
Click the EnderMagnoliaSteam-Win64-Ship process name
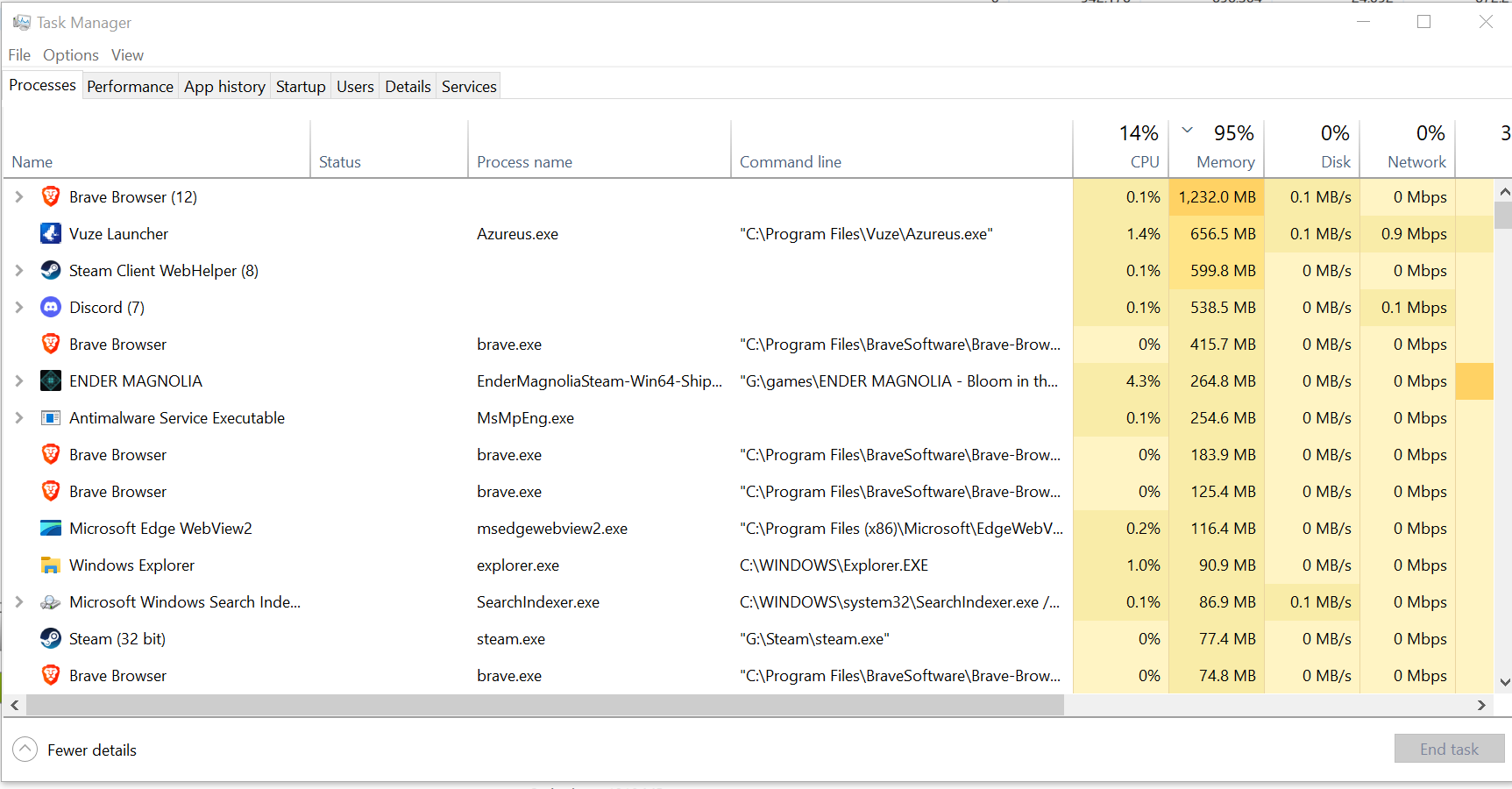(x=600, y=381)
